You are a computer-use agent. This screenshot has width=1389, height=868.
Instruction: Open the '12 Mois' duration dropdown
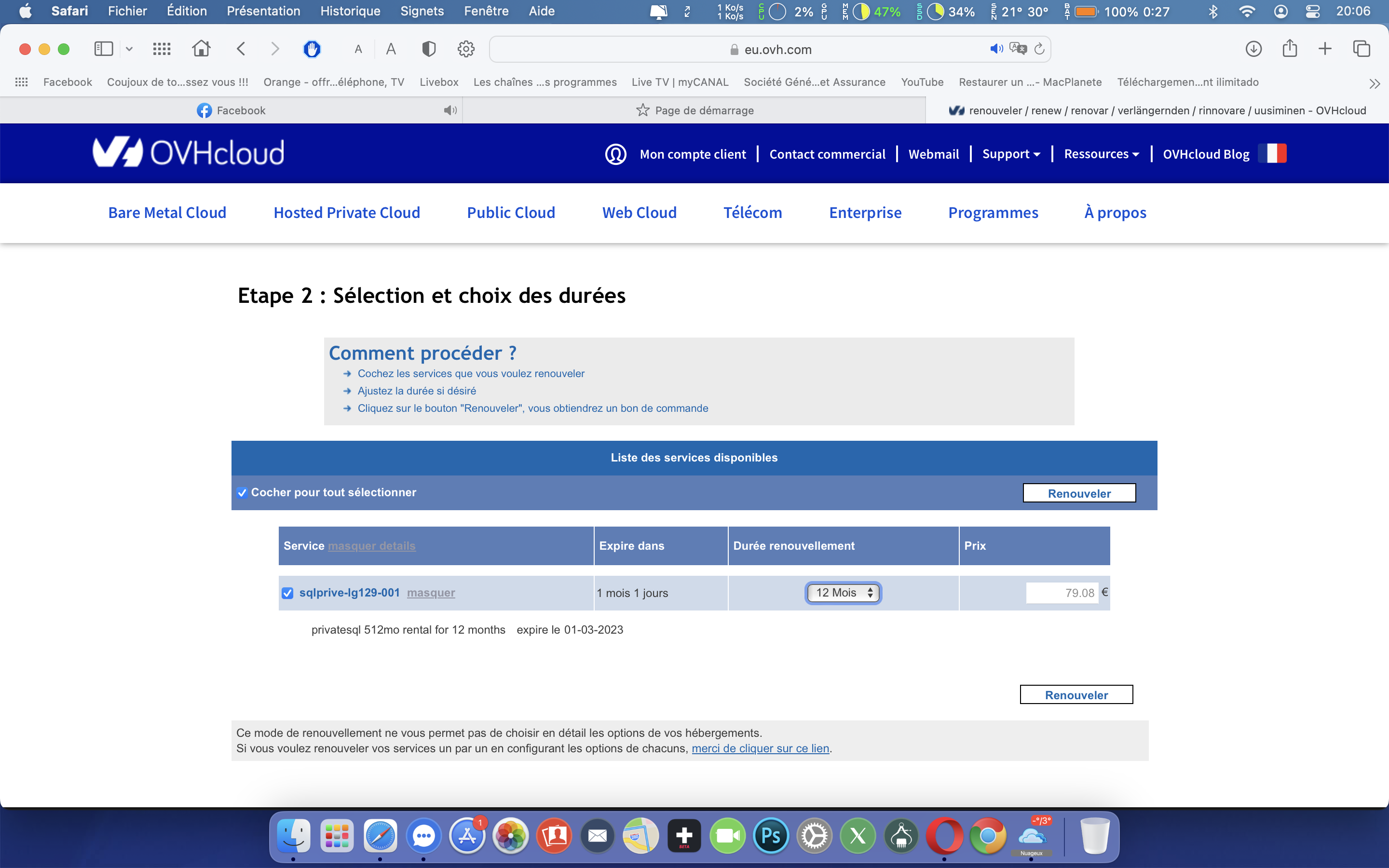click(x=843, y=593)
